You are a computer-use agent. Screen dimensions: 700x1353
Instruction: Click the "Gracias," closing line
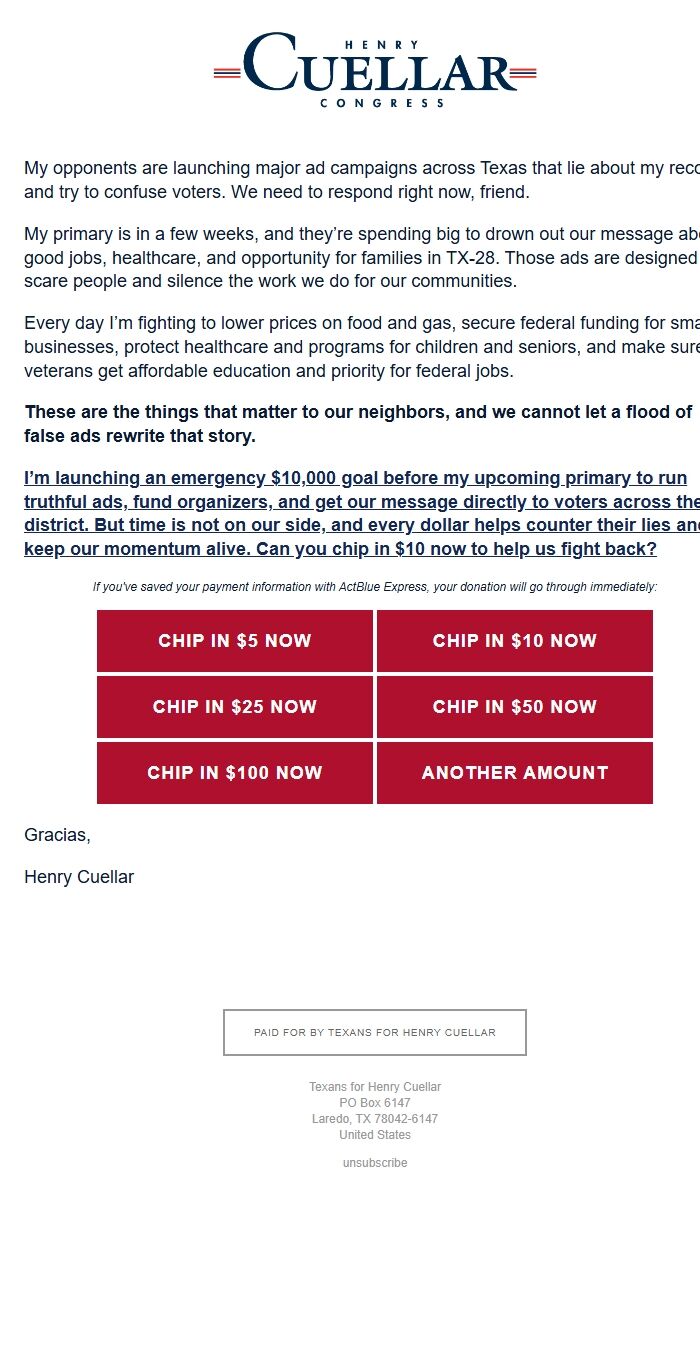pyautogui.click(x=57, y=834)
